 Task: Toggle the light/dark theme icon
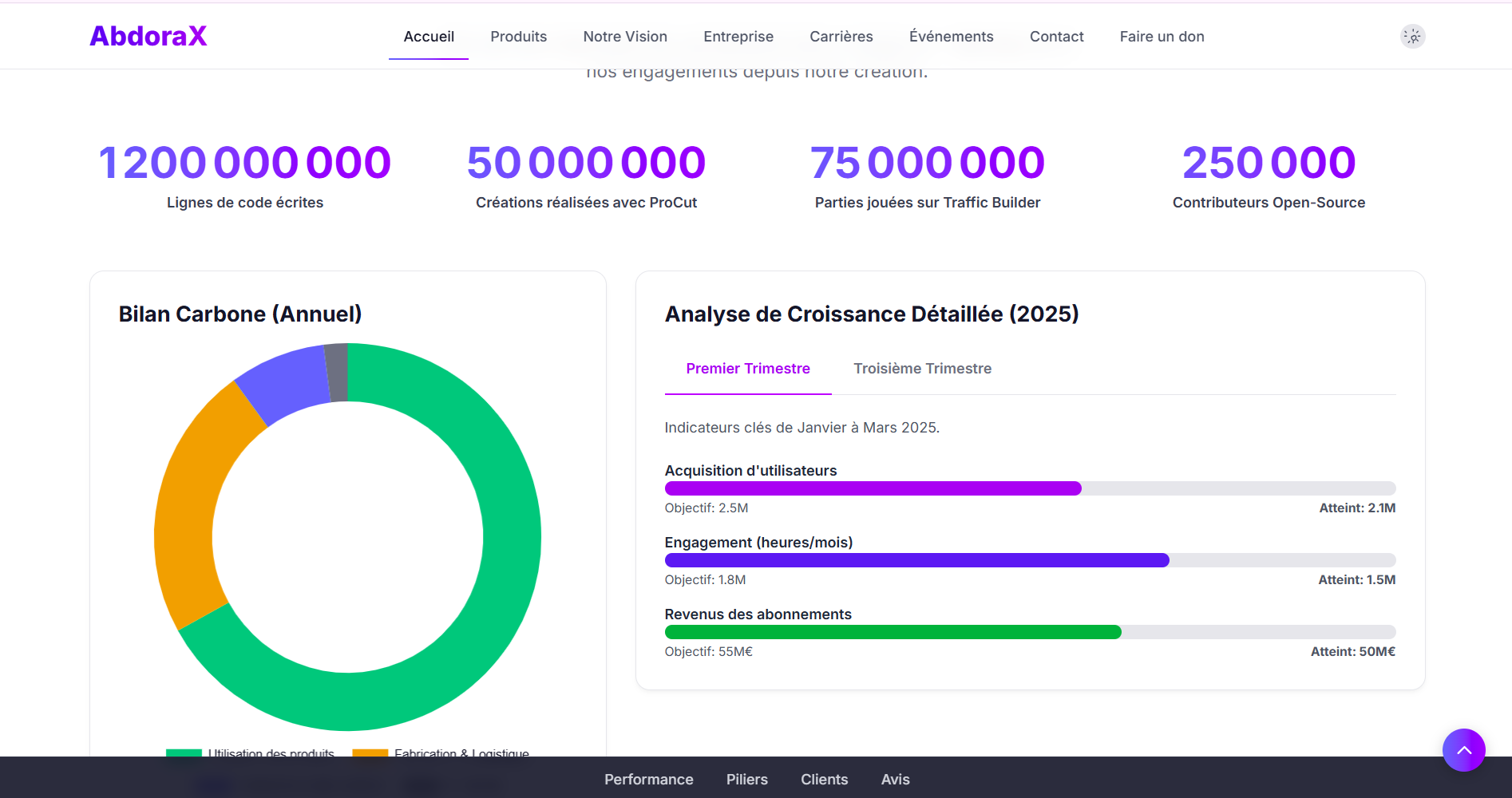tap(1412, 37)
